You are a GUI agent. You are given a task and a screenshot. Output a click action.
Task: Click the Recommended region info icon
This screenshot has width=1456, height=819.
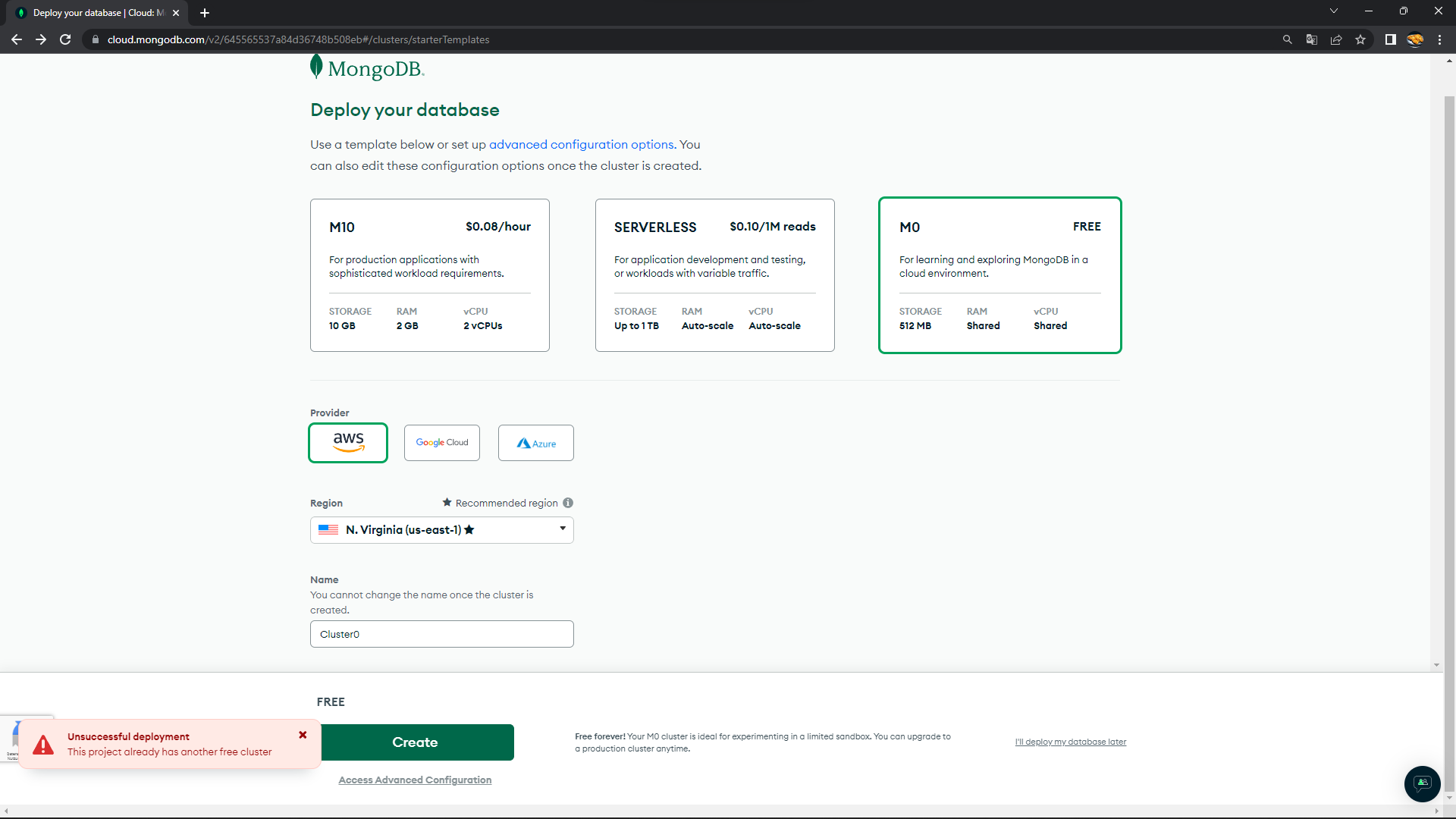point(568,503)
